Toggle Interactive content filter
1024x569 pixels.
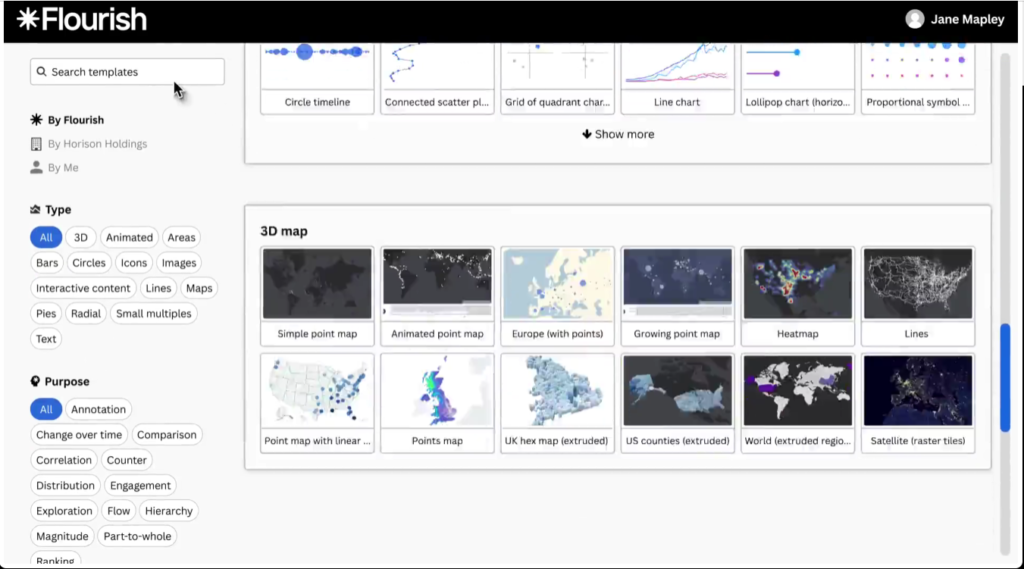point(83,288)
